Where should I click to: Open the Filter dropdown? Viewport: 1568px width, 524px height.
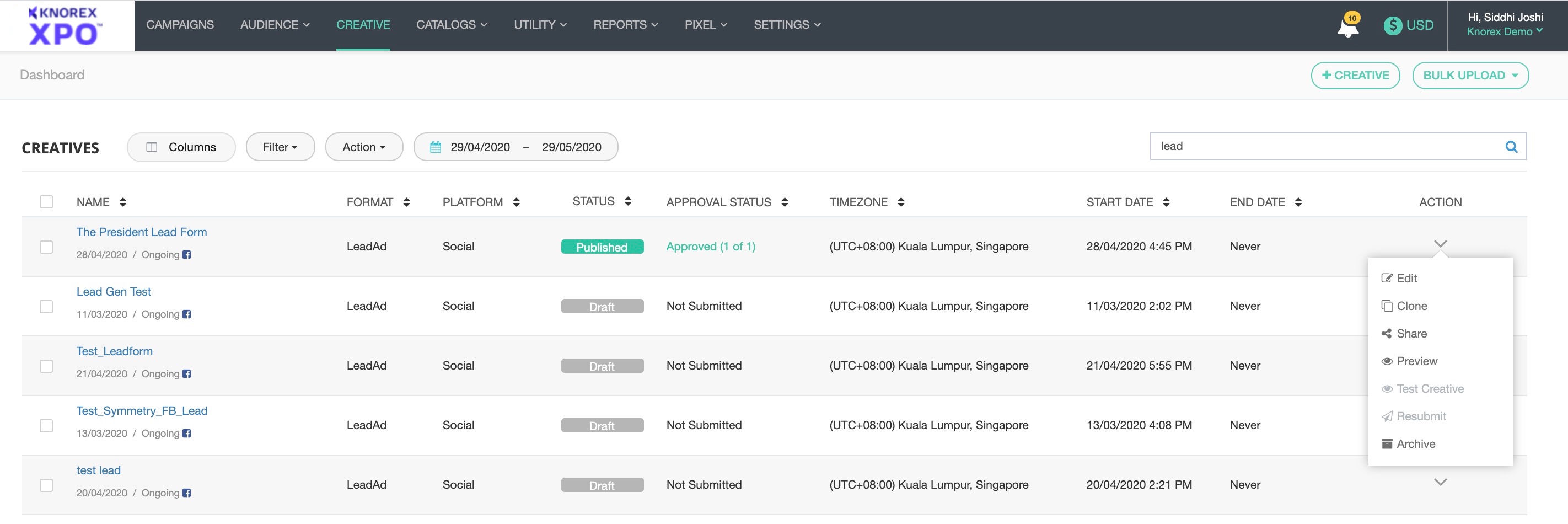pos(280,147)
